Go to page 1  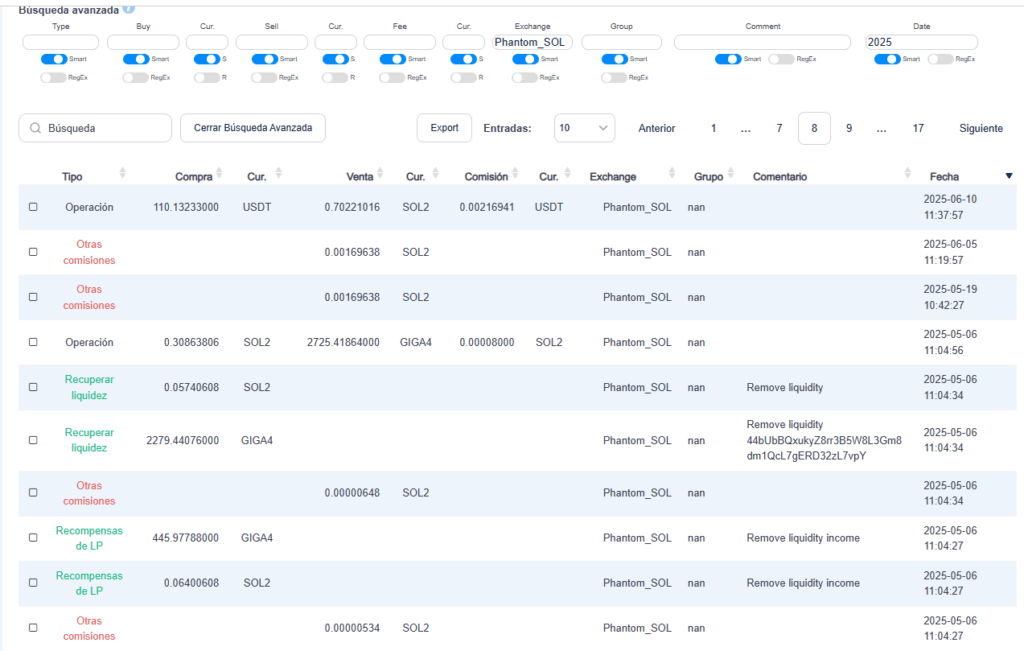(714, 128)
